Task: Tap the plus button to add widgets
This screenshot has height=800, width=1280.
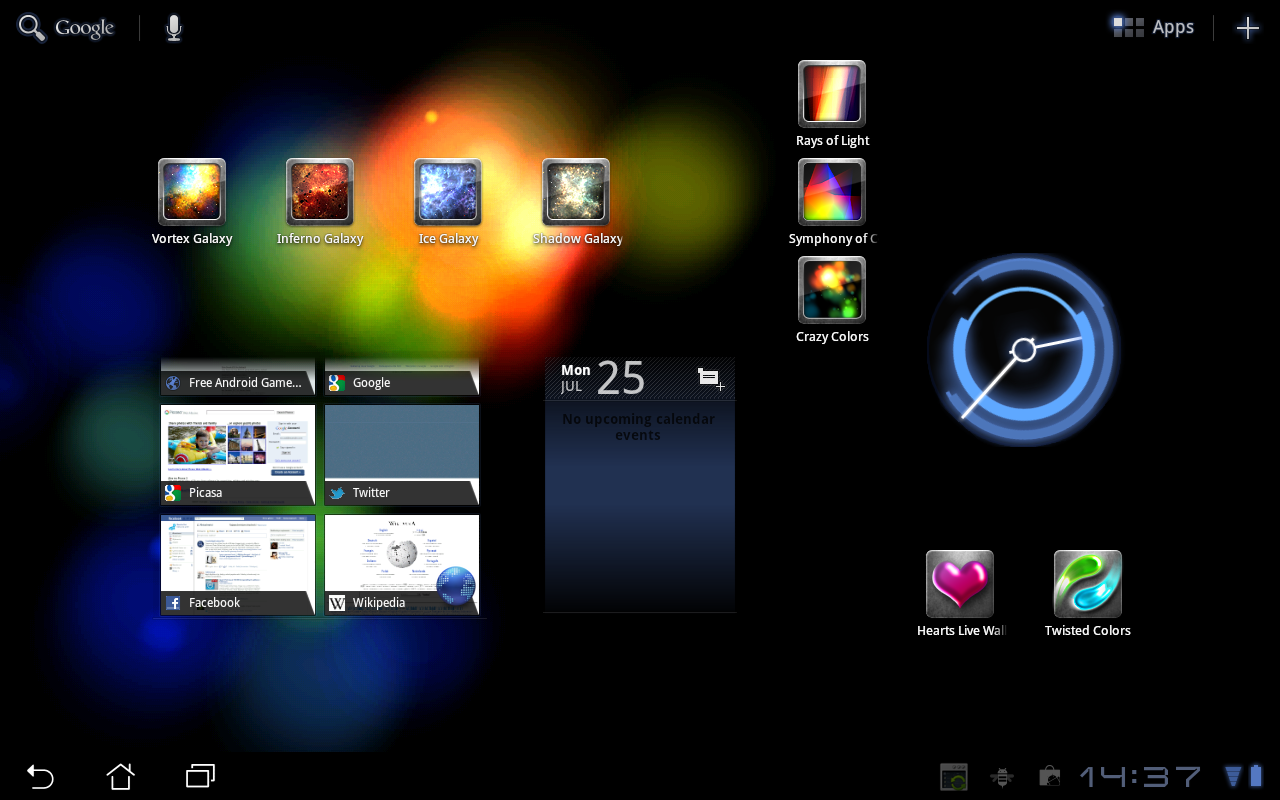Action: [1247, 27]
